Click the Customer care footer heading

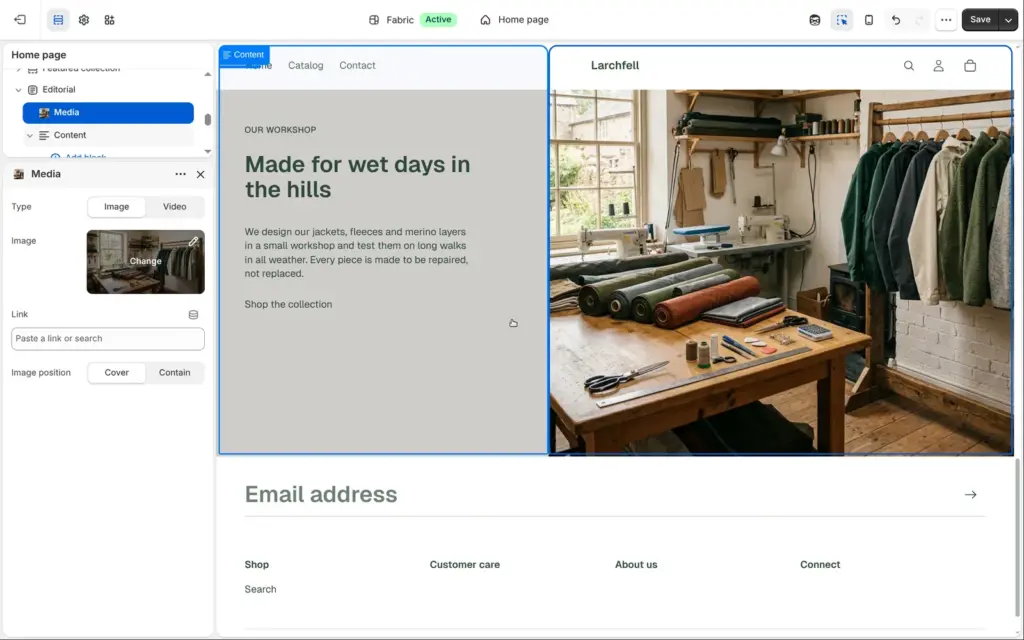[464, 565]
